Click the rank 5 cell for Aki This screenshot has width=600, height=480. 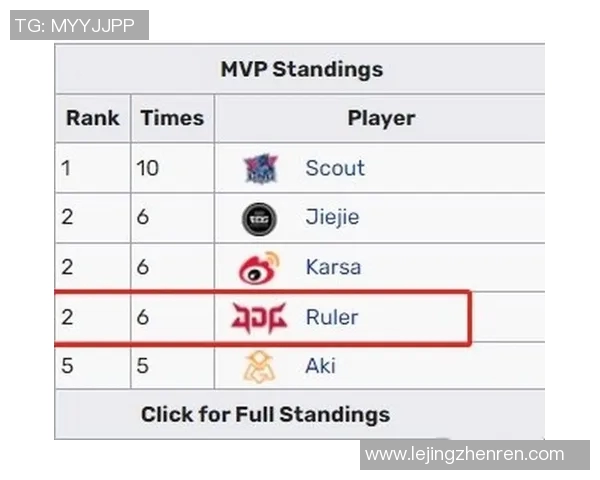[67, 366]
